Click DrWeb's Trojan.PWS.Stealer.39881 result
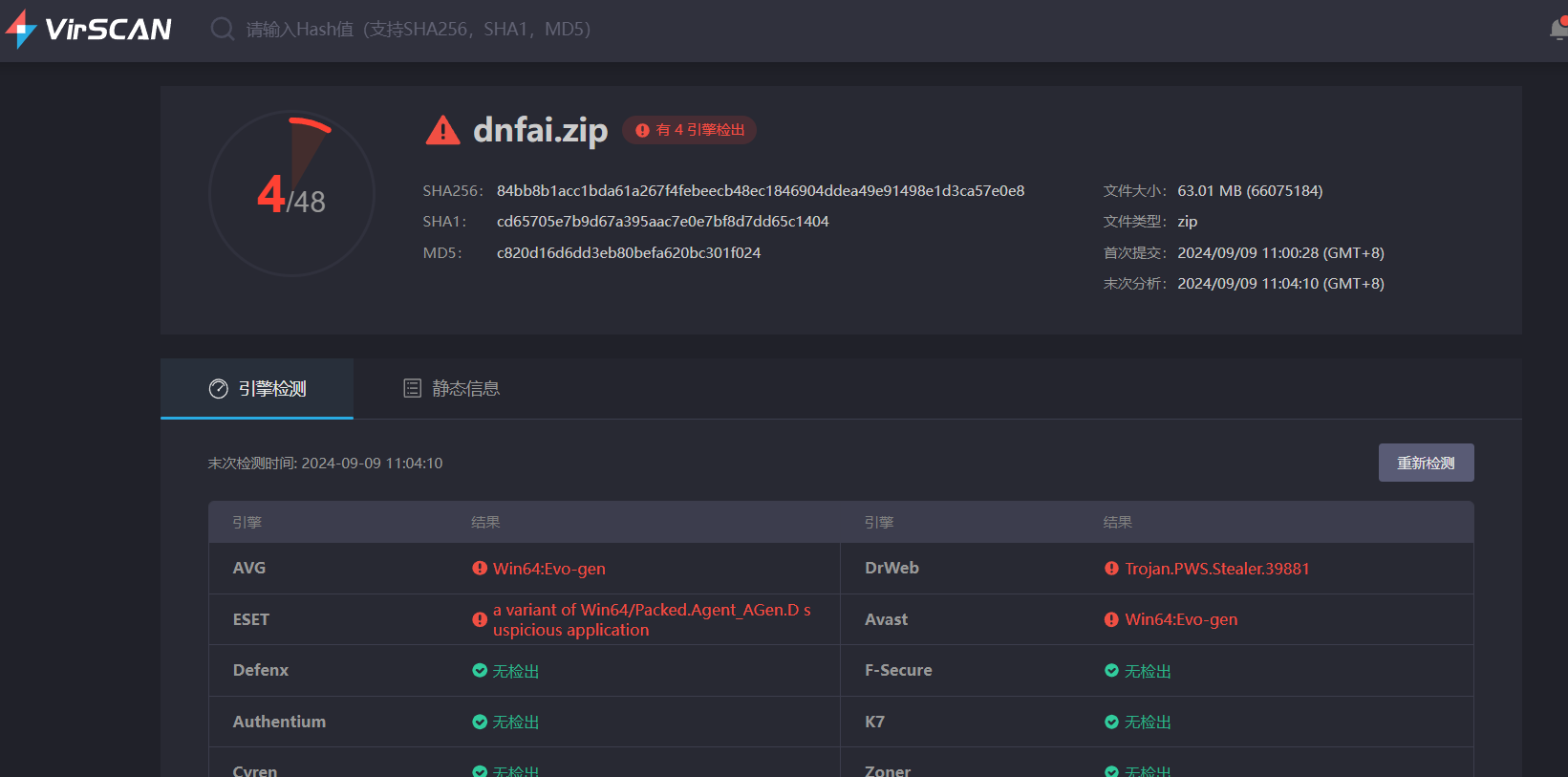1568x777 pixels. 1217,569
